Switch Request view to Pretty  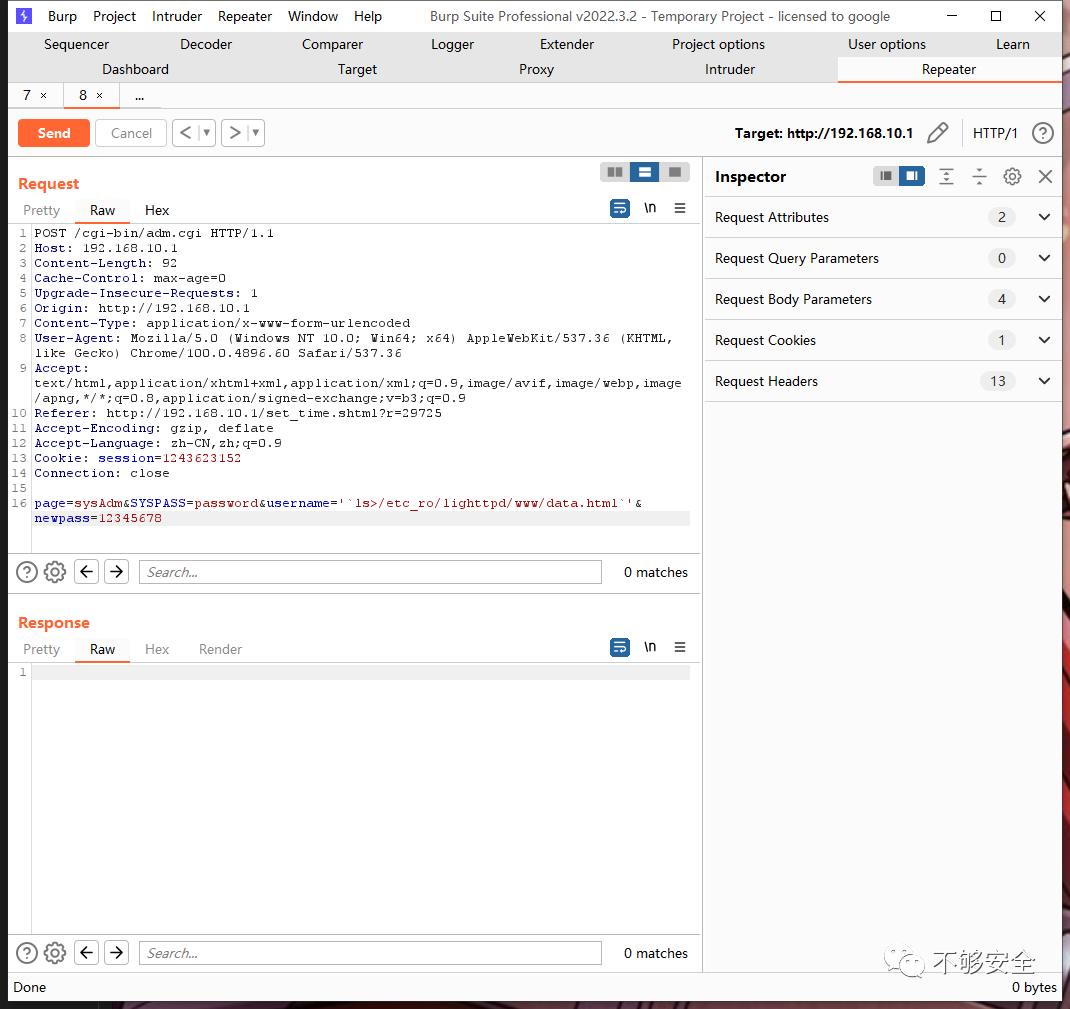(x=42, y=210)
